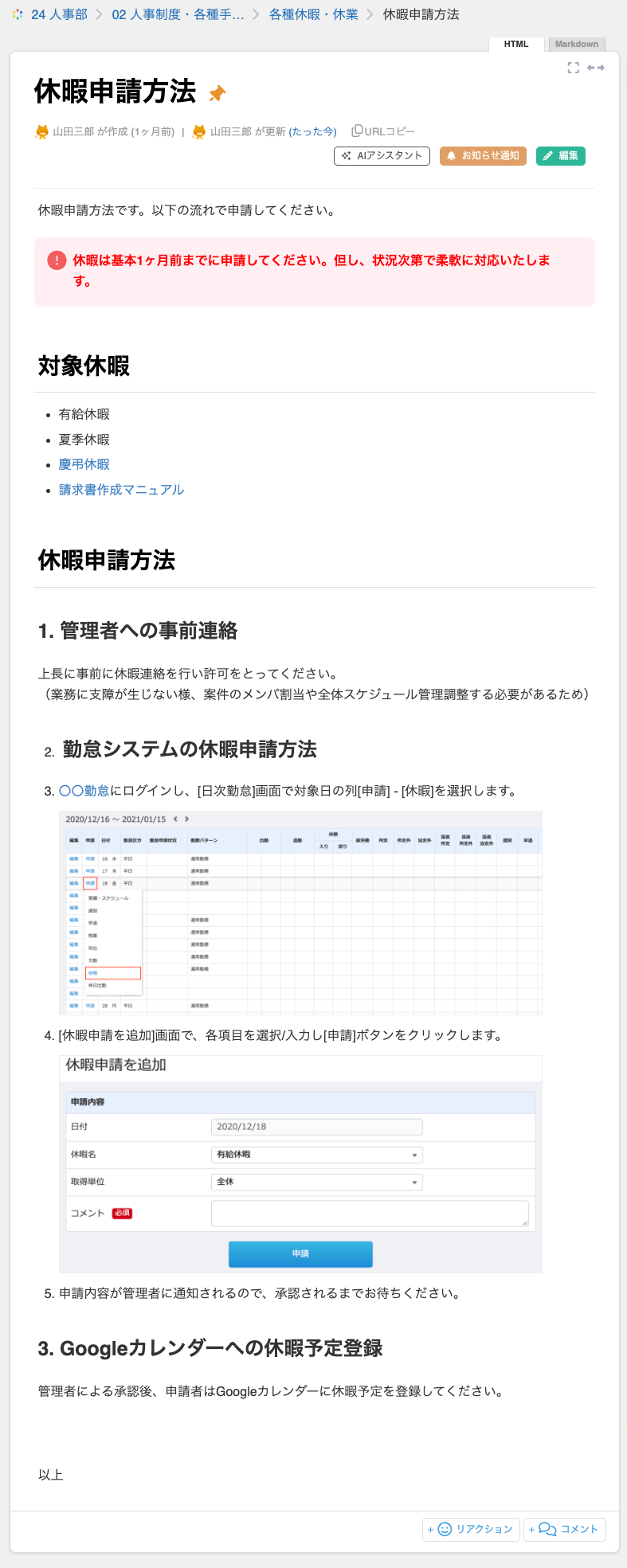This screenshot has height=1568, width=627.
Task: Open the ○○勤怠 system link
Action: (x=84, y=791)
